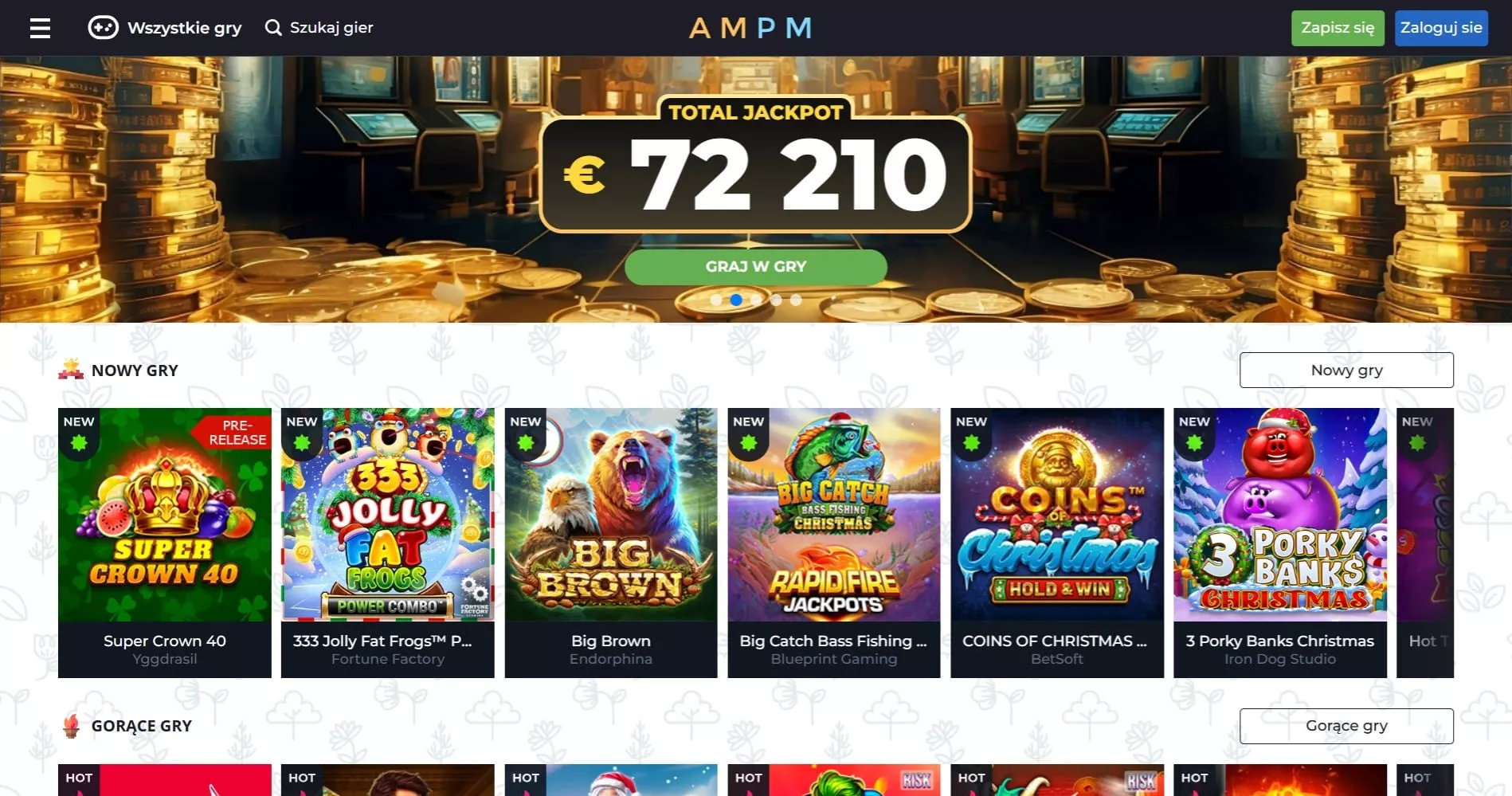
Task: Open the Gorące gry list button
Action: click(x=1346, y=726)
